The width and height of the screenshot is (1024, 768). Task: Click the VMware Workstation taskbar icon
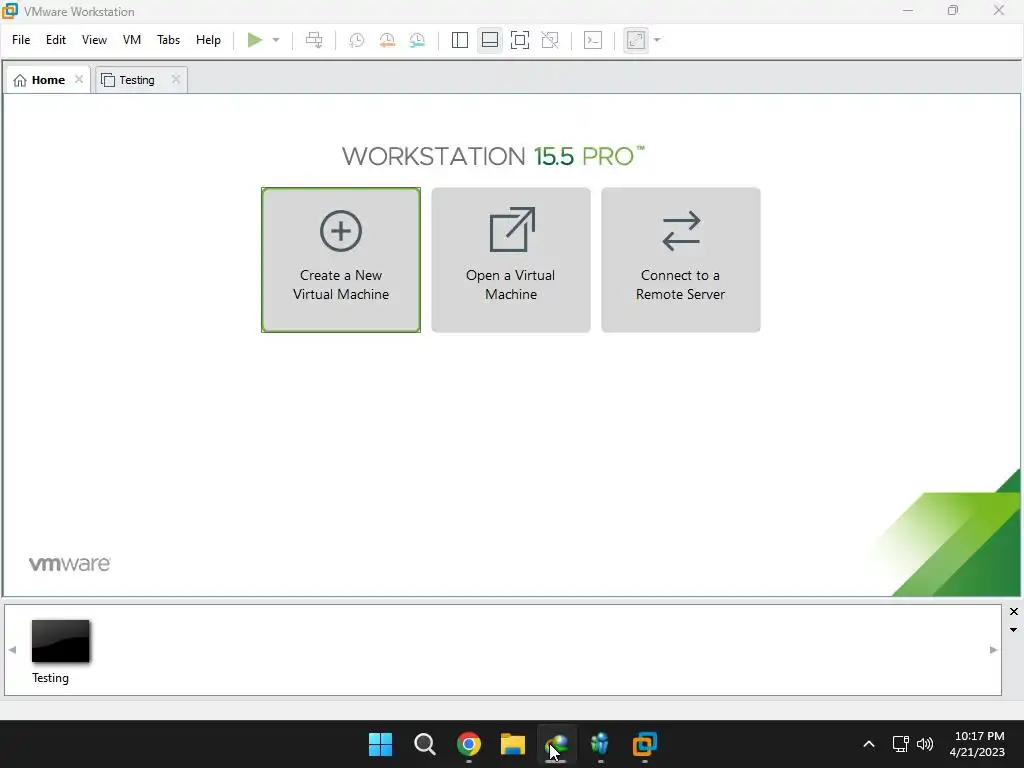[645, 744]
